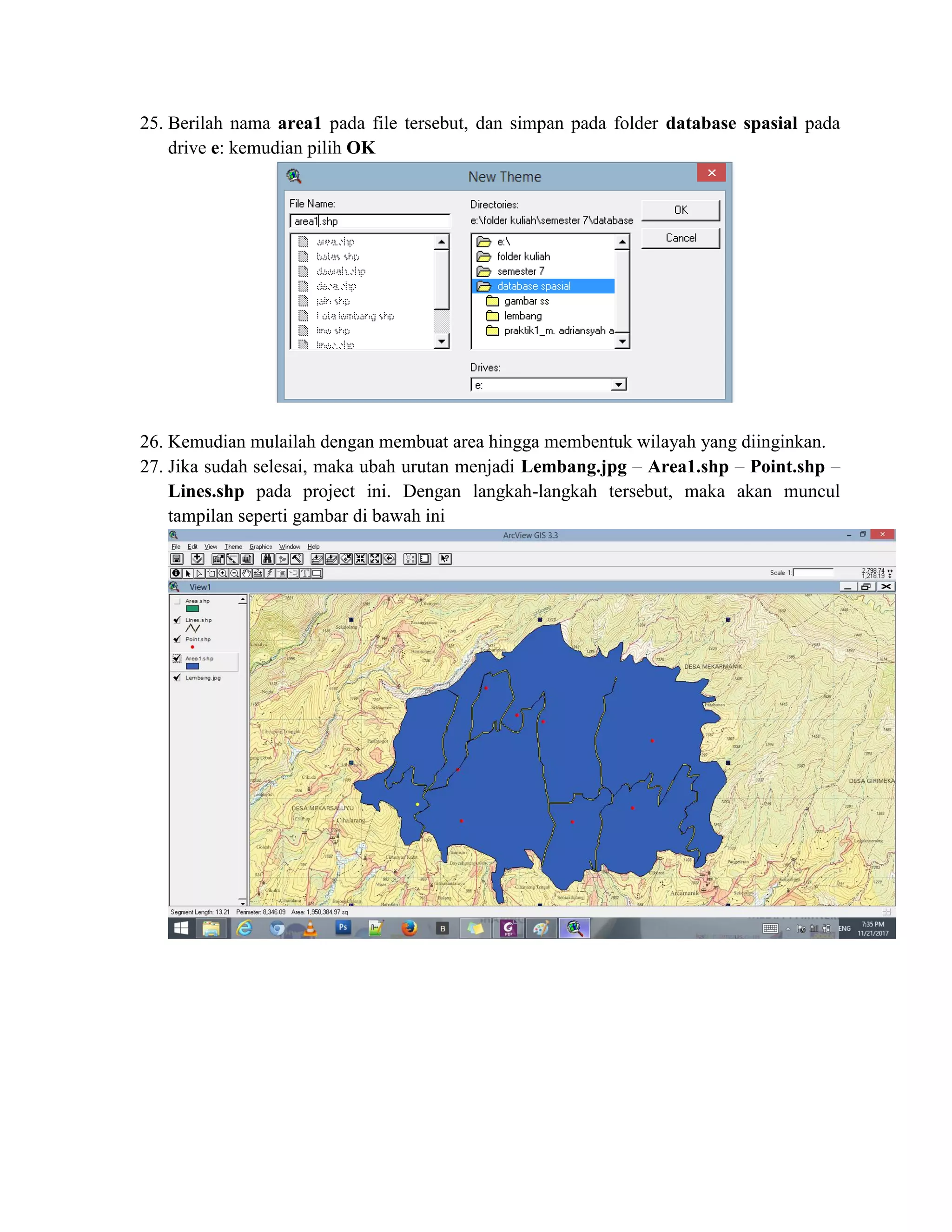Click the Zoom to Previous Extent icon
This screenshot has width=952, height=1232.
pos(390,559)
